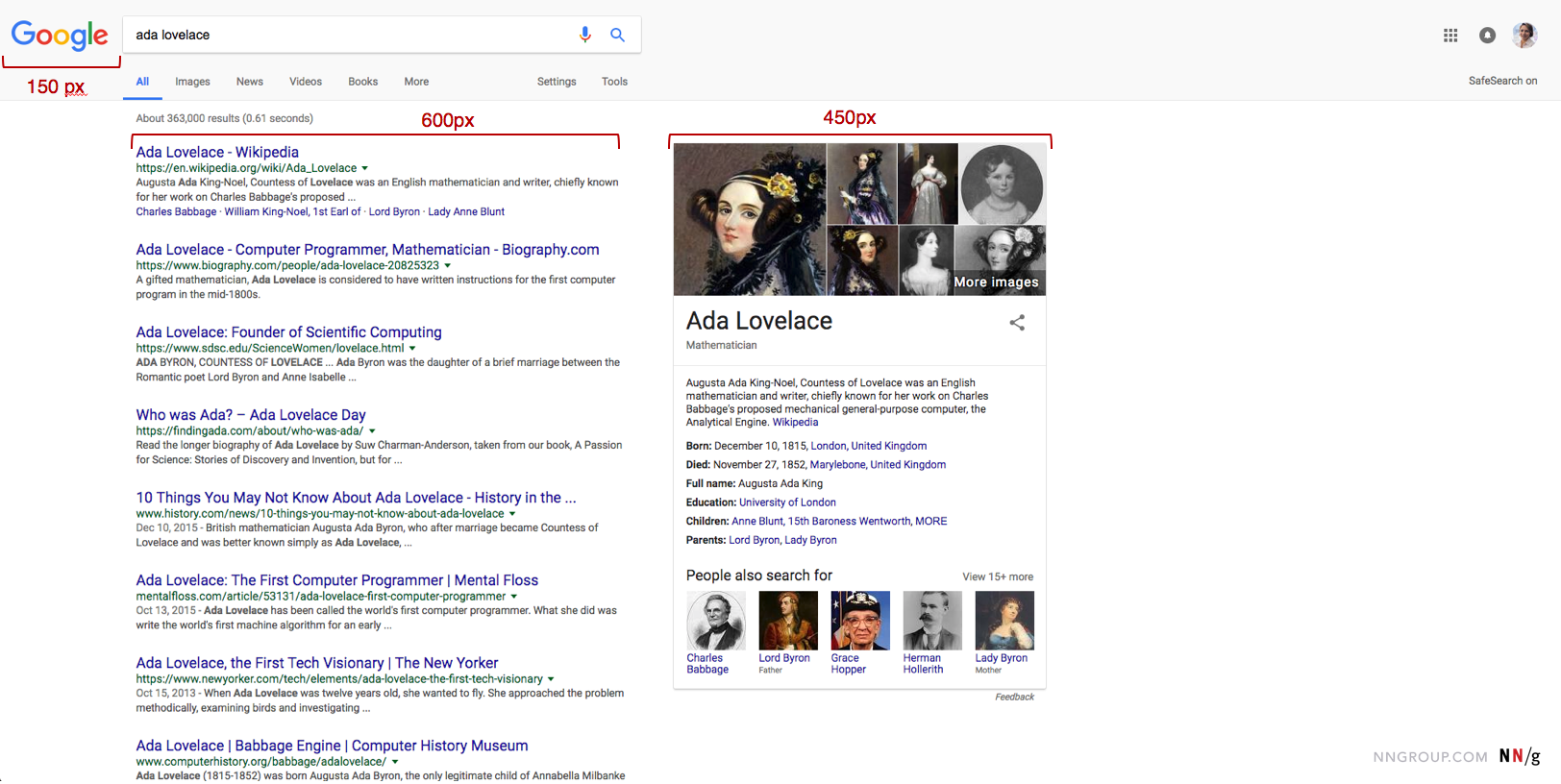Send Feedback on the knowledge panel

pyautogui.click(x=1014, y=698)
